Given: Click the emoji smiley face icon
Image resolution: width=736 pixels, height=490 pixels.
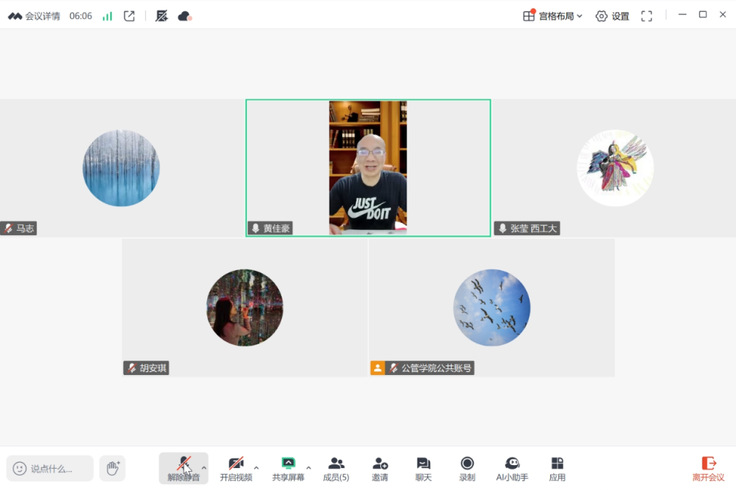Looking at the screenshot, I should click(x=19, y=468).
